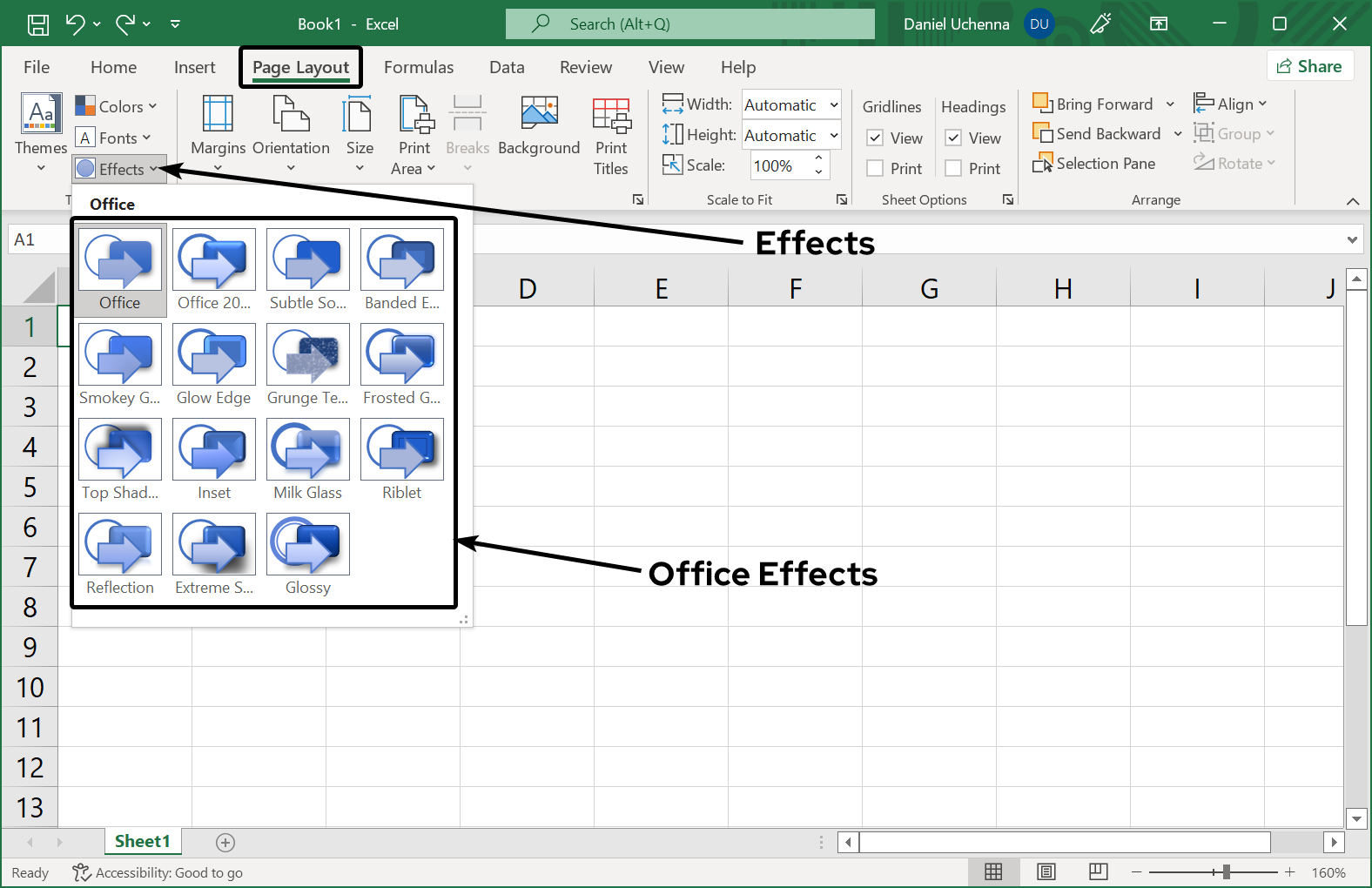Open the File tab
1372x888 pixels.
tap(37, 67)
